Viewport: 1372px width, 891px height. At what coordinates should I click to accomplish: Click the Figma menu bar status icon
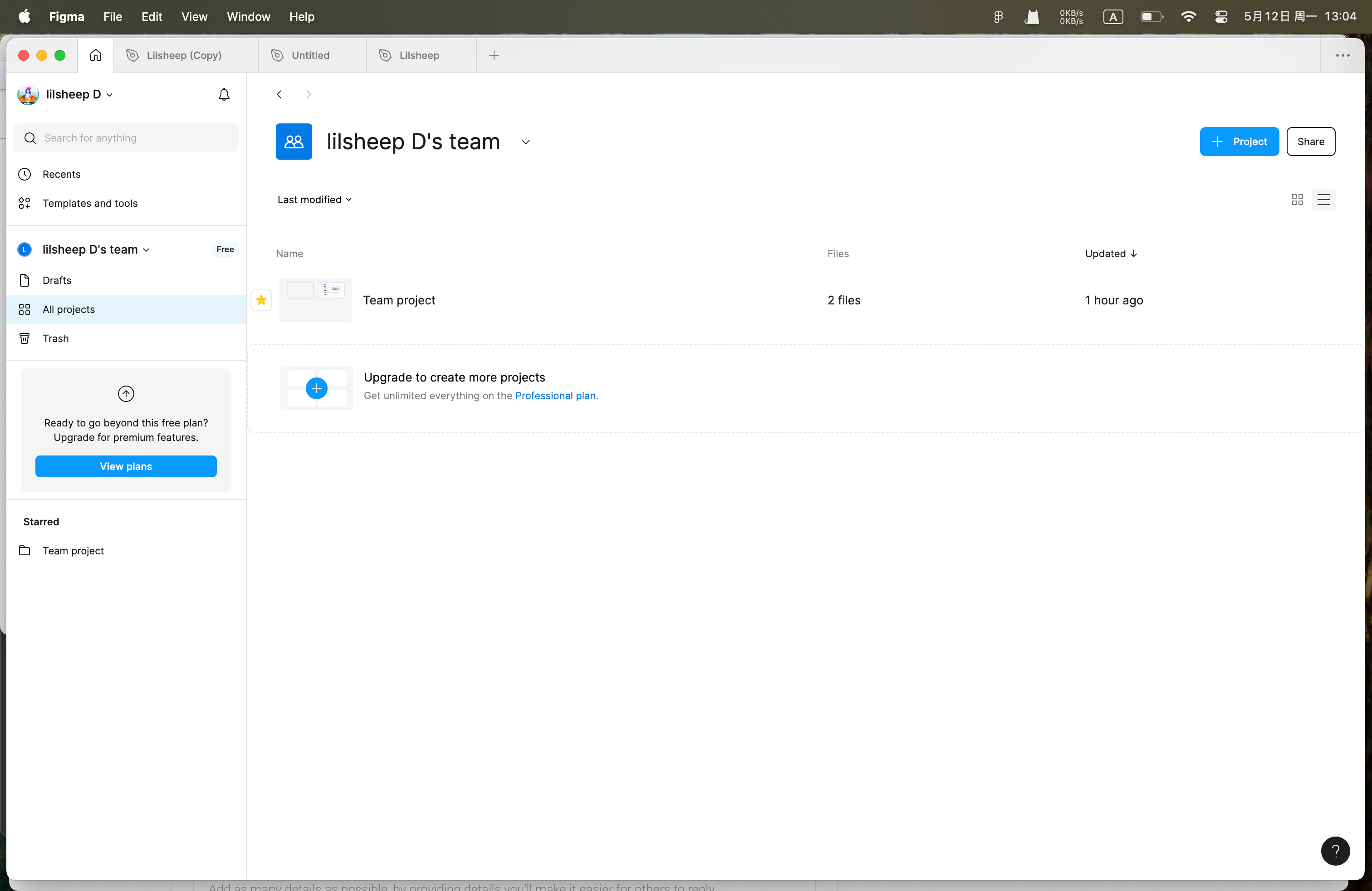click(x=998, y=17)
